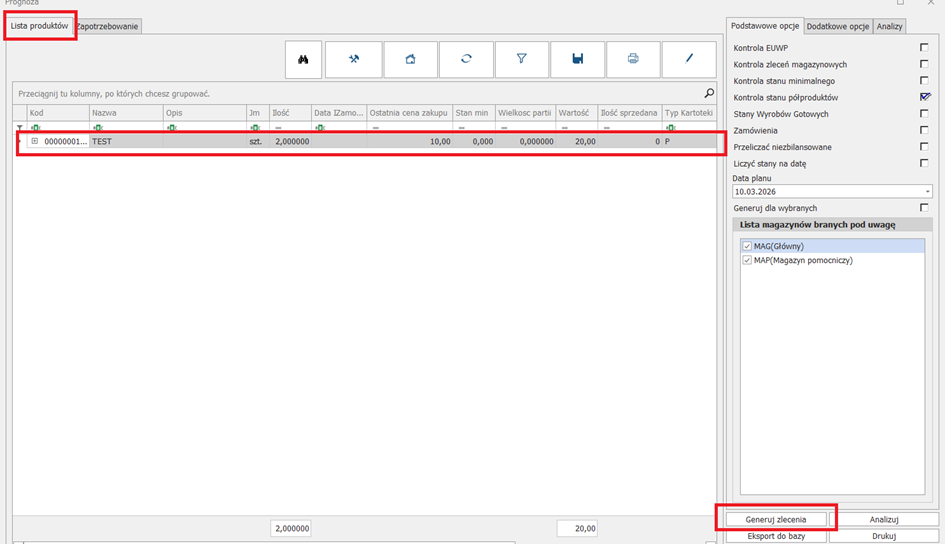Click the pencil edit icon
This screenshot has height=544, width=945.
[689, 59]
